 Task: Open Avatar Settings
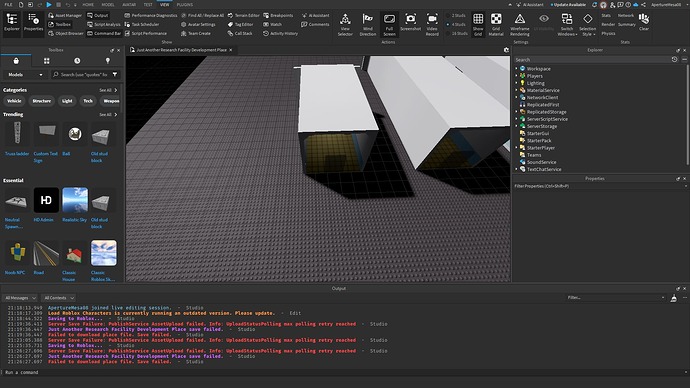[x=198, y=24]
